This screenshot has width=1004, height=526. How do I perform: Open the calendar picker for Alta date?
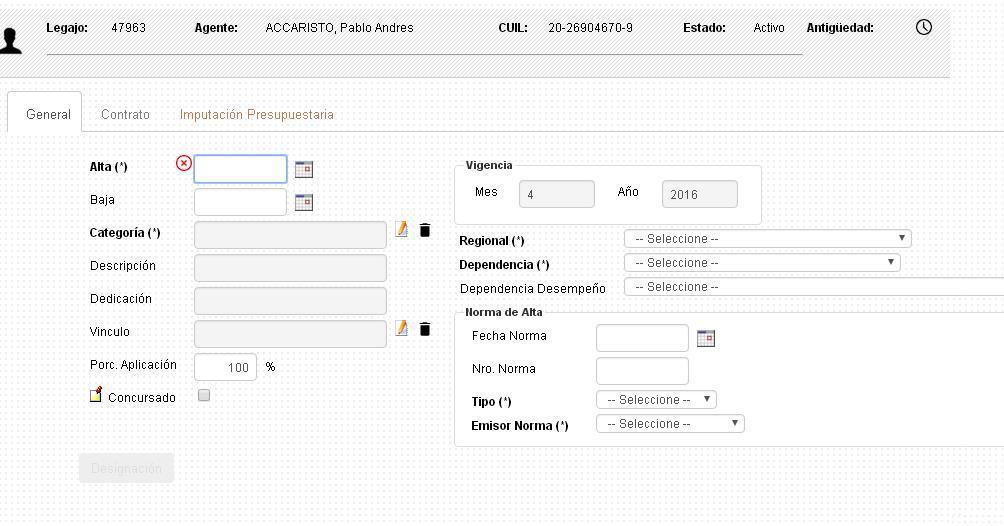[304, 170]
